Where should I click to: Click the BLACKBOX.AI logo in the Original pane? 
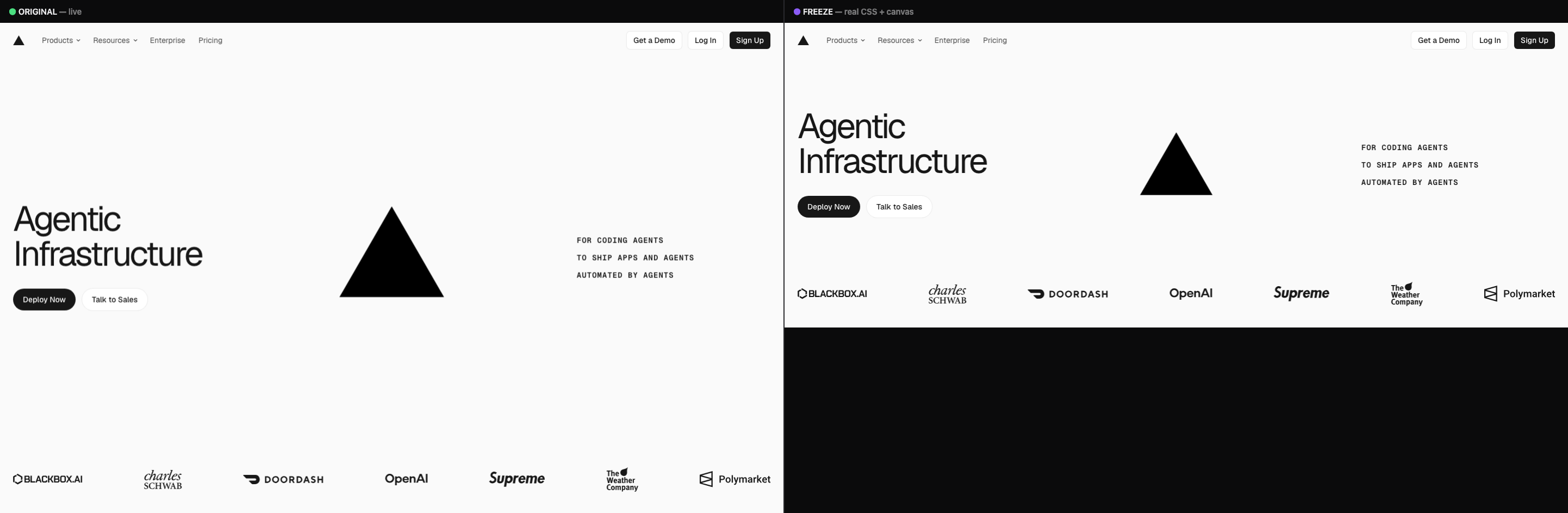click(48, 479)
